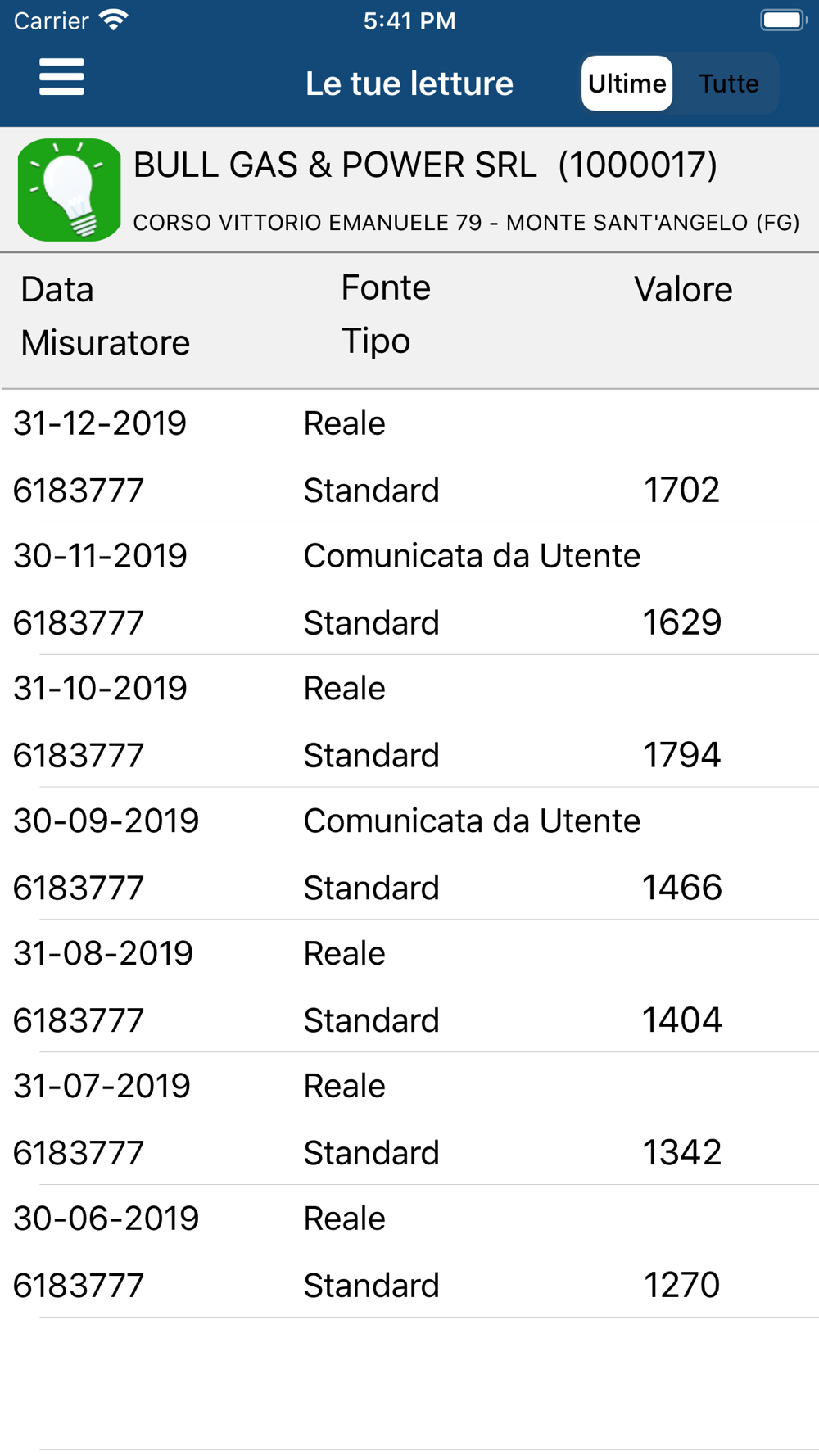Tap the Carrier label in status bar
The width and height of the screenshot is (819, 1456).
[x=51, y=20]
